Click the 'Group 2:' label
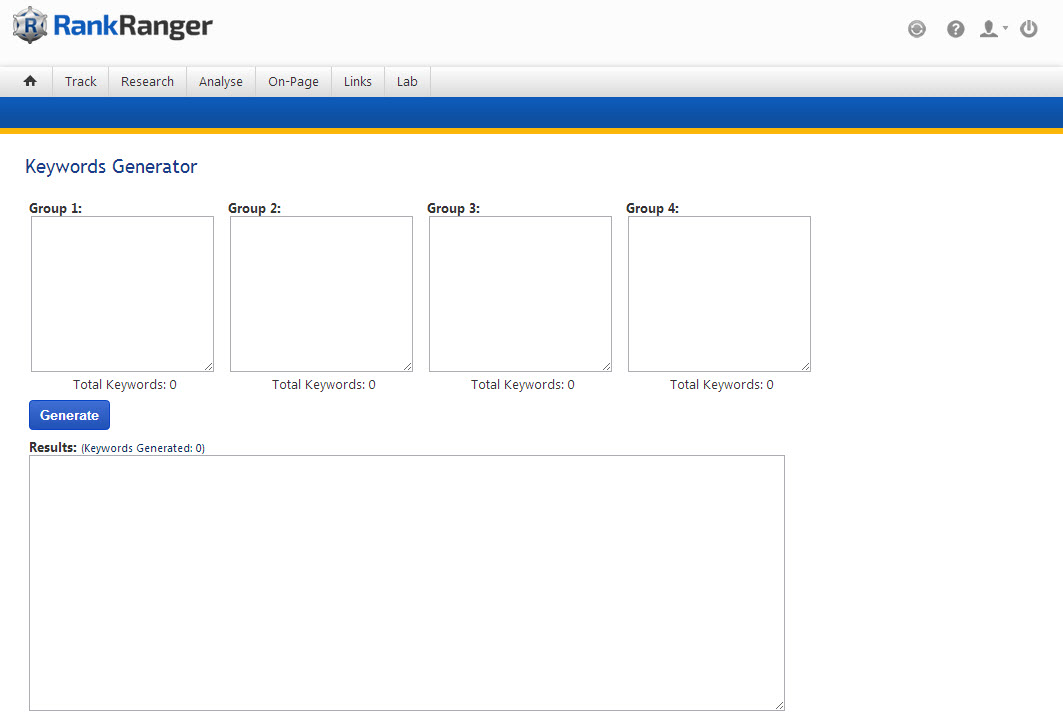 254,208
